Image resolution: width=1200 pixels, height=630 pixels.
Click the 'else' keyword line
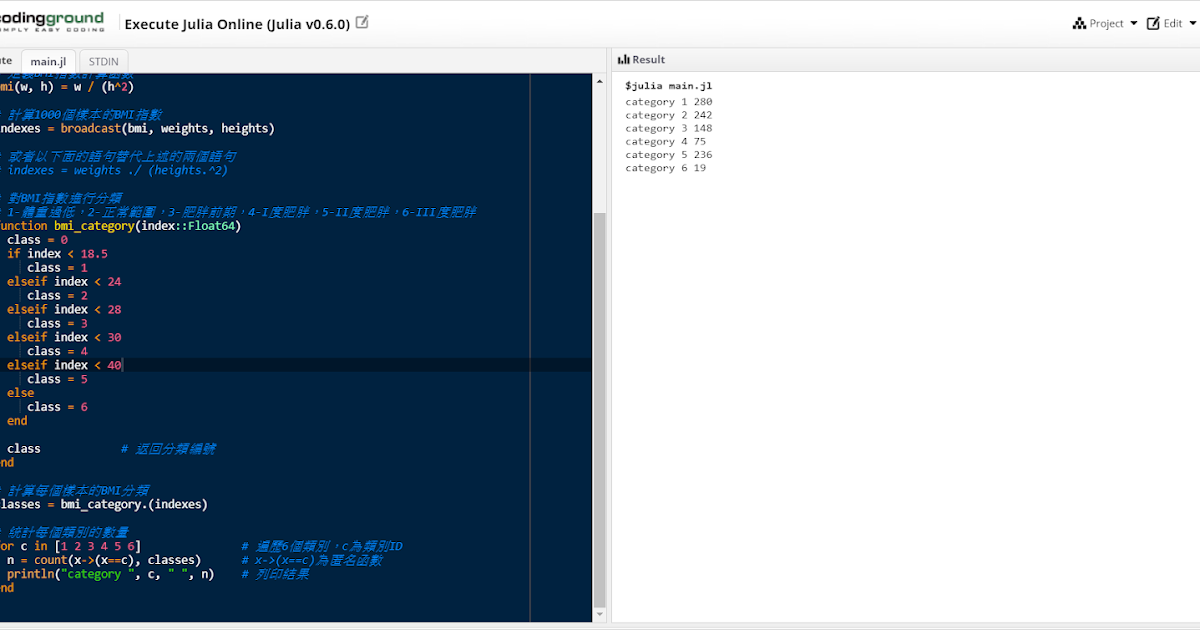coord(20,394)
